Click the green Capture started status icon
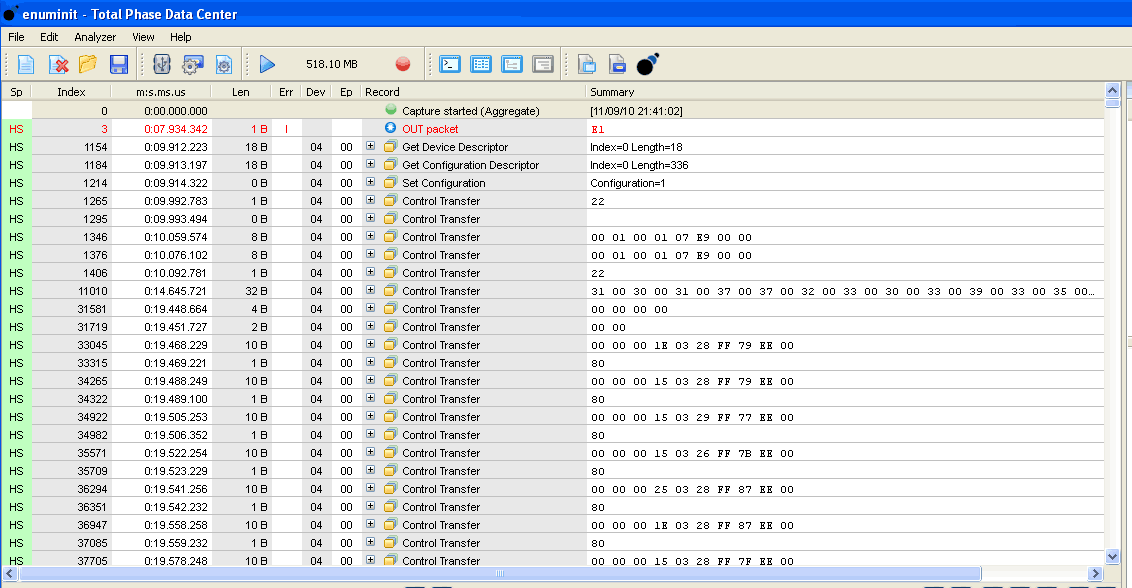This screenshot has height=588, width=1132. [x=391, y=110]
